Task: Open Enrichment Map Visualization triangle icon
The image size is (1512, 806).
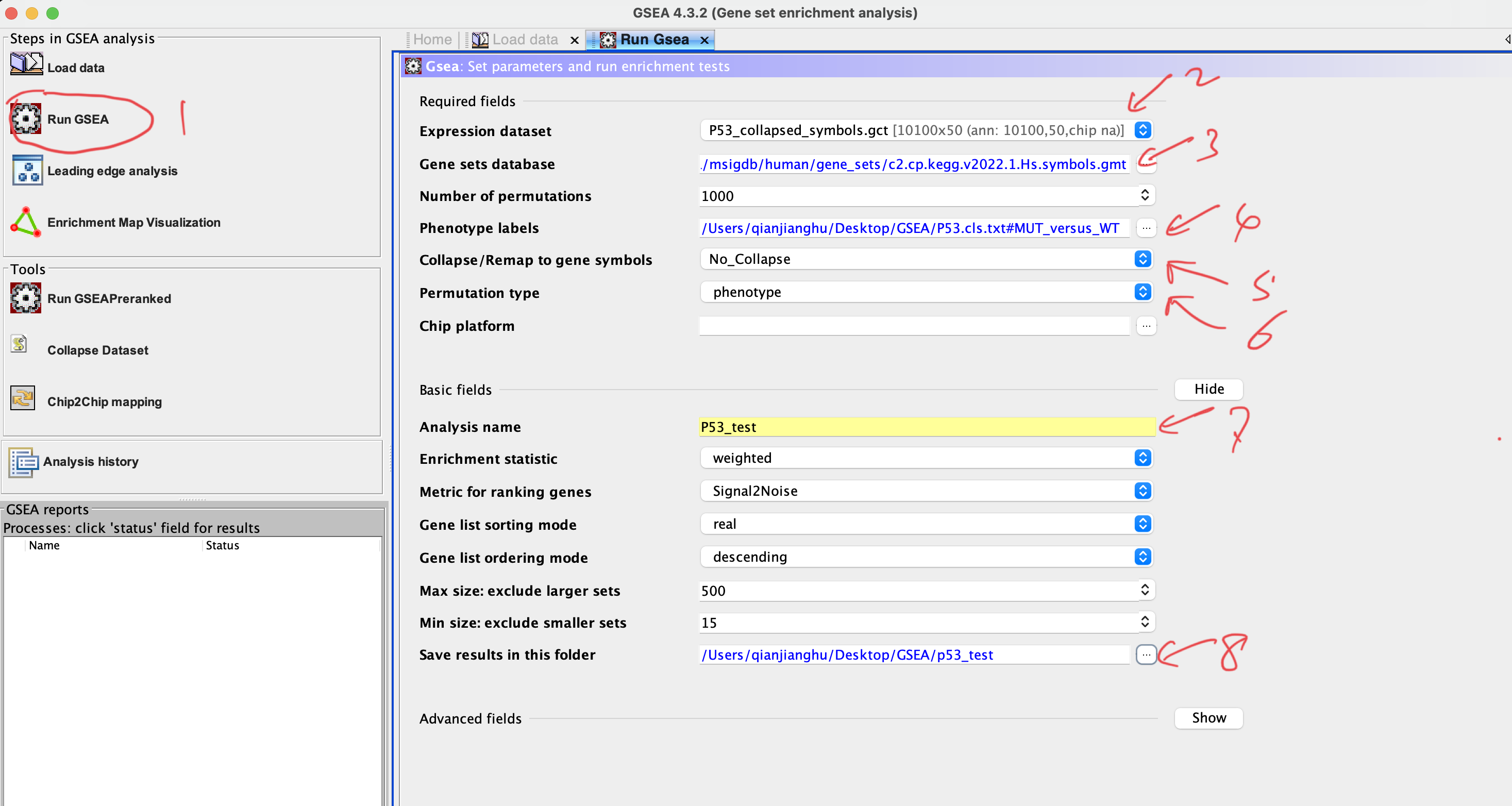Action: point(26,222)
